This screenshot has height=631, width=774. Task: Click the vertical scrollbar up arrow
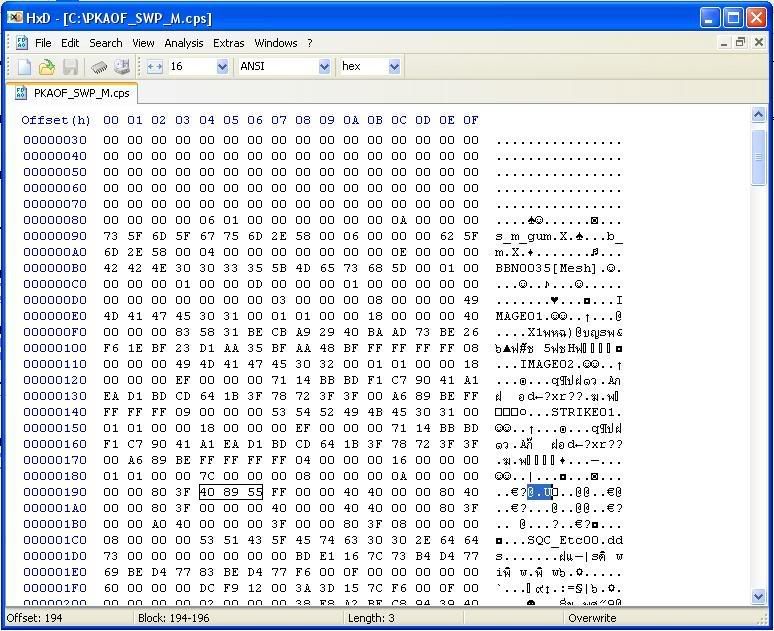[758, 116]
